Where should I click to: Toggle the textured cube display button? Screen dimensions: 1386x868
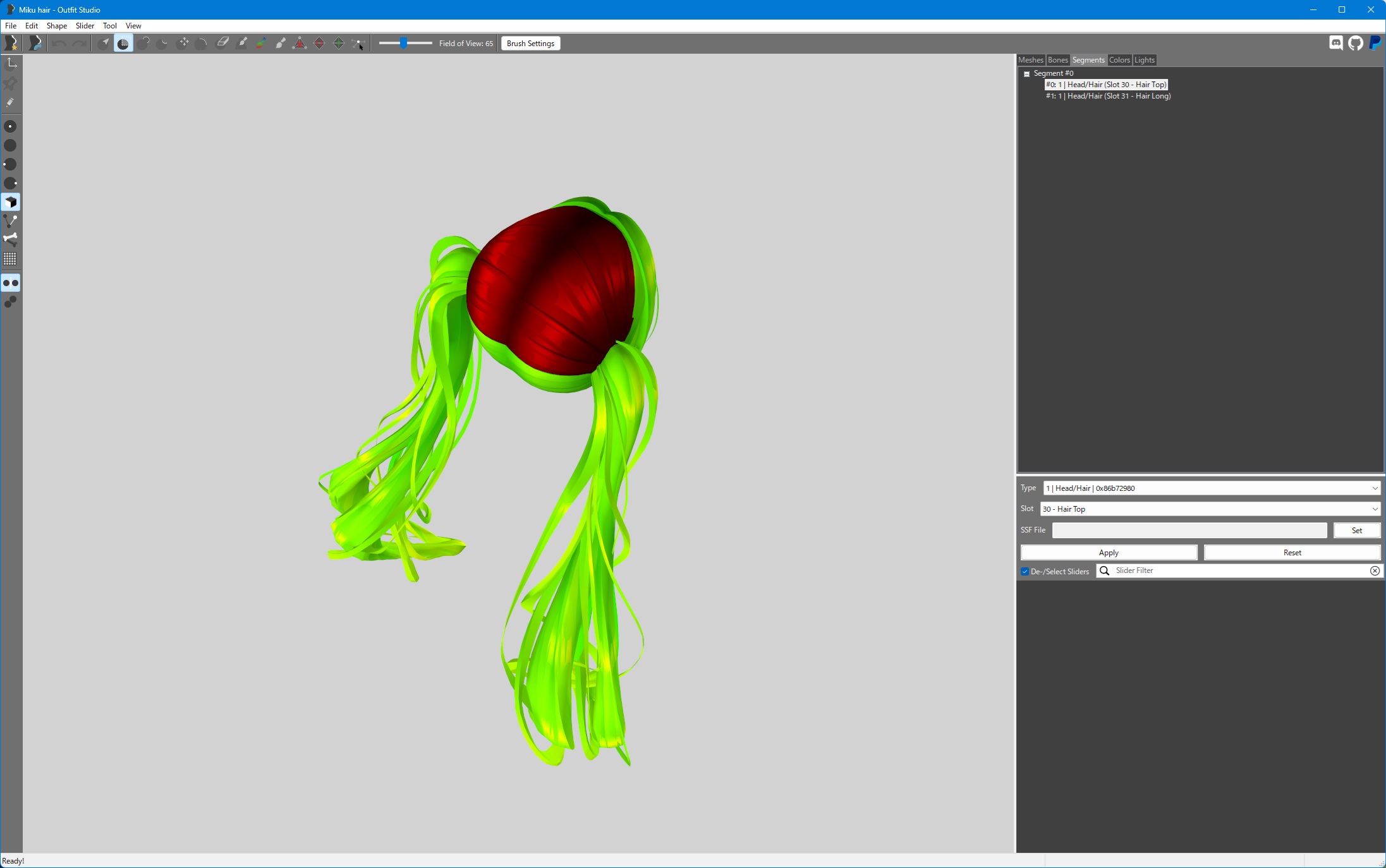11,202
